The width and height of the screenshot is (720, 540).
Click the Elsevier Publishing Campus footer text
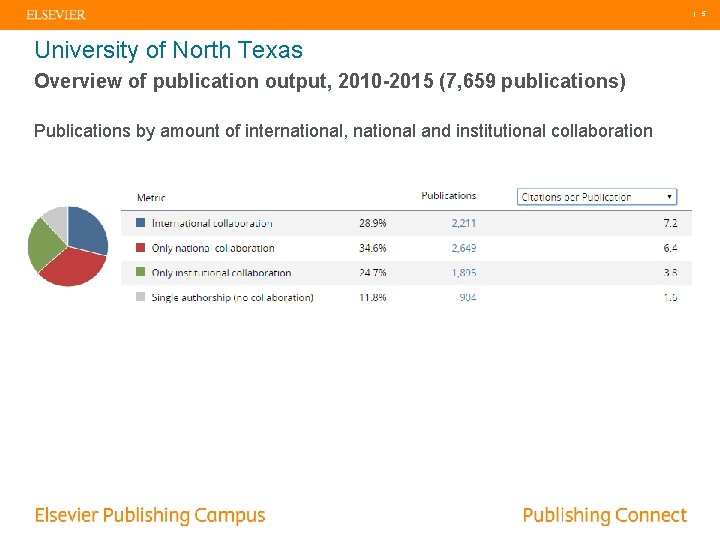[150, 515]
